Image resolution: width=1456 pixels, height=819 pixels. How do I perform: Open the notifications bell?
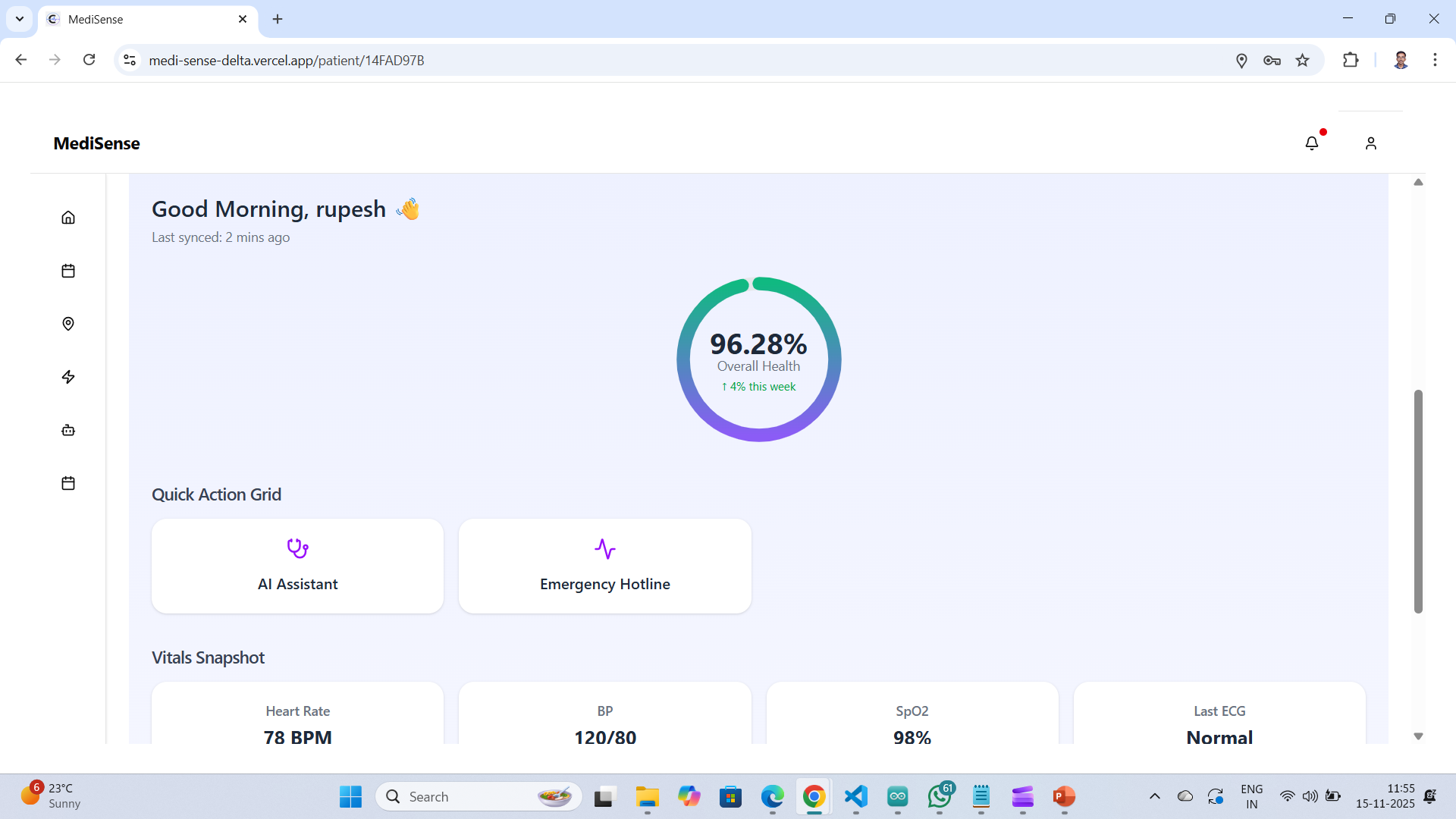(x=1312, y=143)
